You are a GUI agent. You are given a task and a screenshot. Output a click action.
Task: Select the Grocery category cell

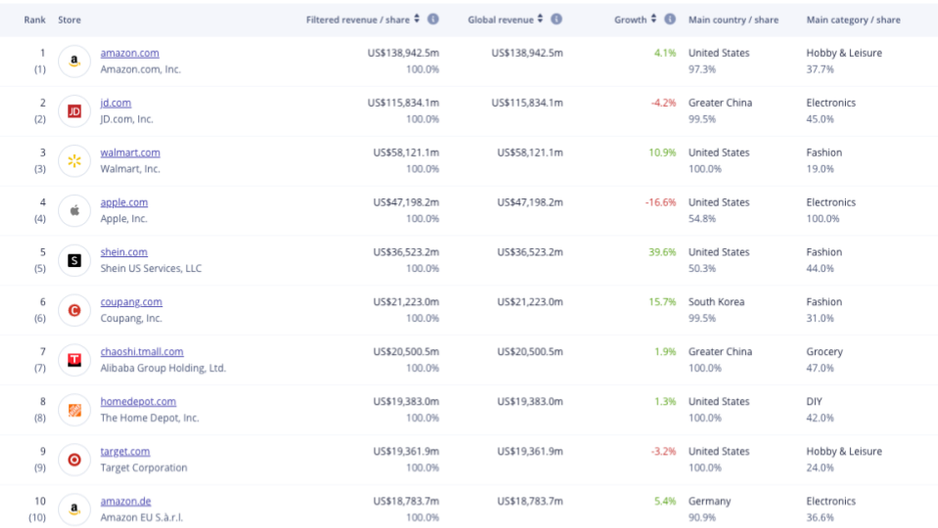click(824, 352)
